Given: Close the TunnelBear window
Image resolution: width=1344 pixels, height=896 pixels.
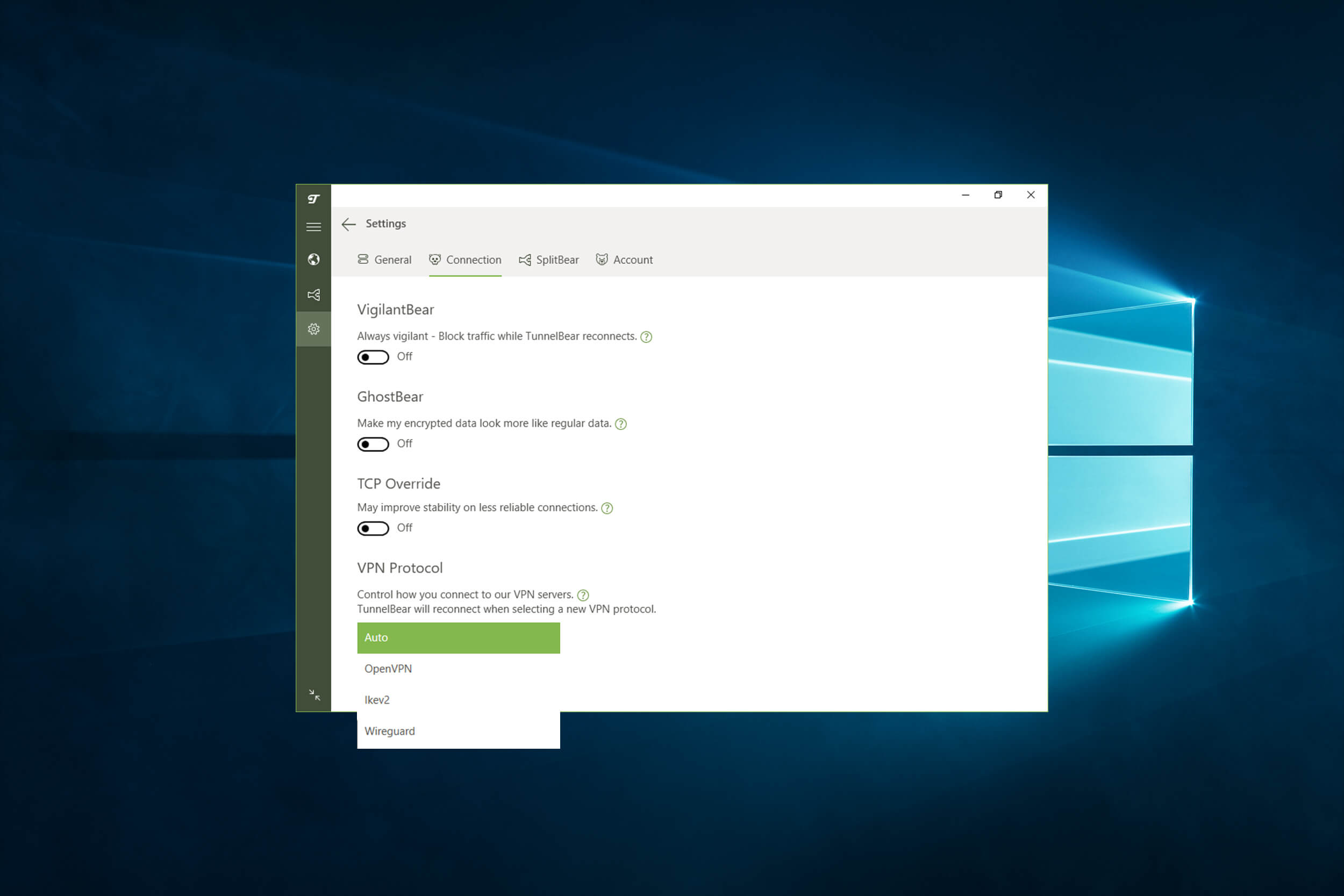Looking at the screenshot, I should point(1031,196).
